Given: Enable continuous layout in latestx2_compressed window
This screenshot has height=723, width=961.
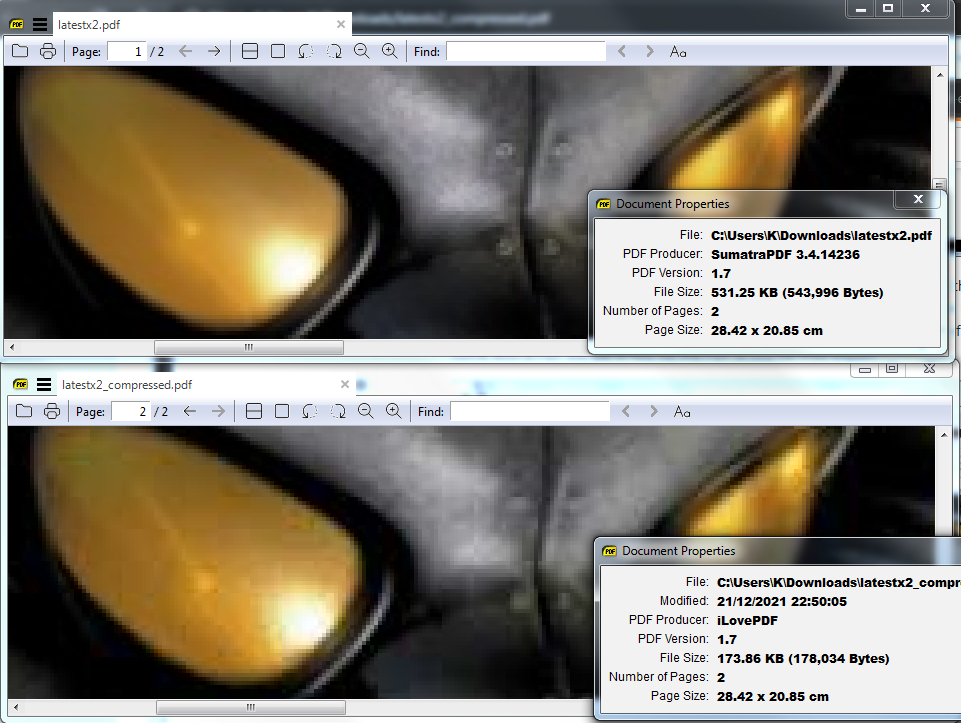Looking at the screenshot, I should [x=254, y=411].
